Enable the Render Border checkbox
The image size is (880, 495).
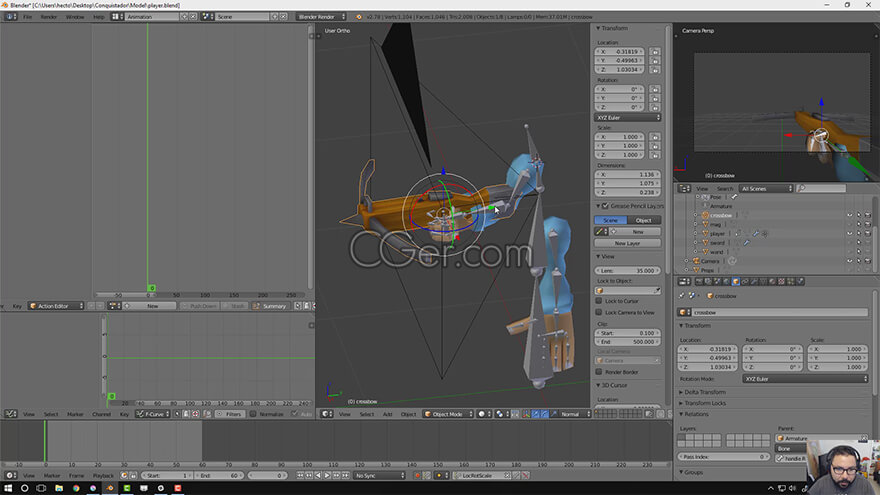point(599,372)
